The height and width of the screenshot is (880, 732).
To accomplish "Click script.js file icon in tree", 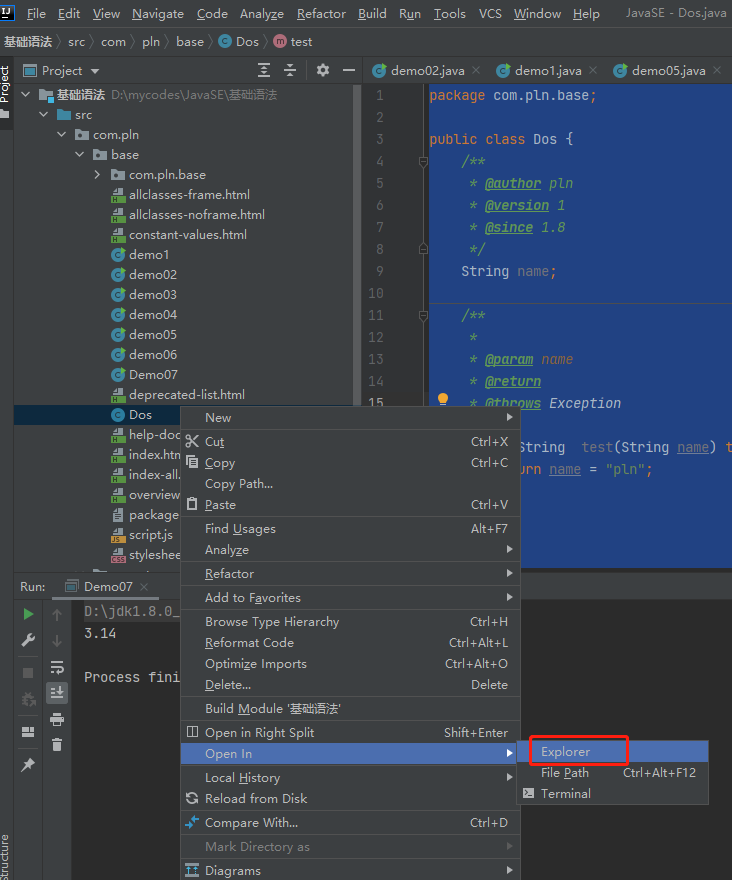I will pos(118,535).
